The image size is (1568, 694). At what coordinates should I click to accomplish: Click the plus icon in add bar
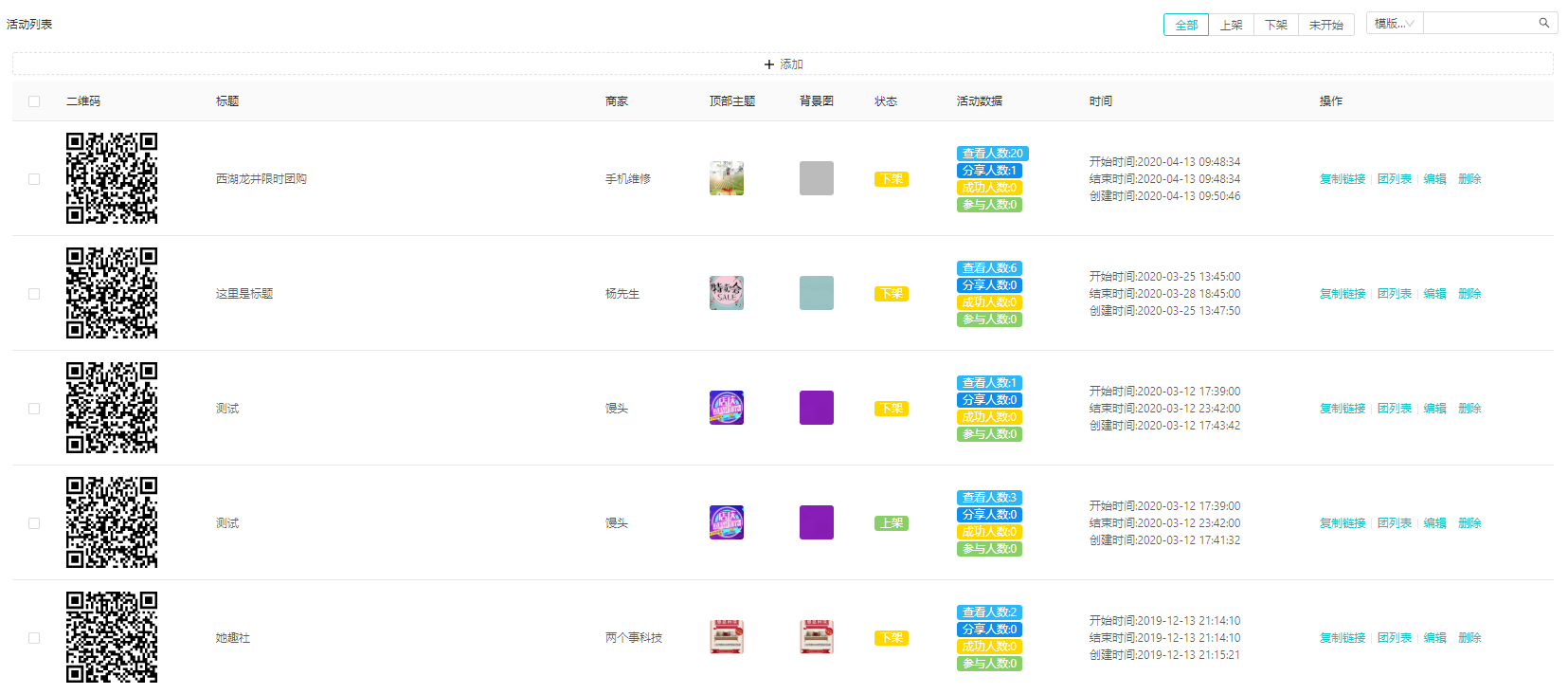coord(769,64)
